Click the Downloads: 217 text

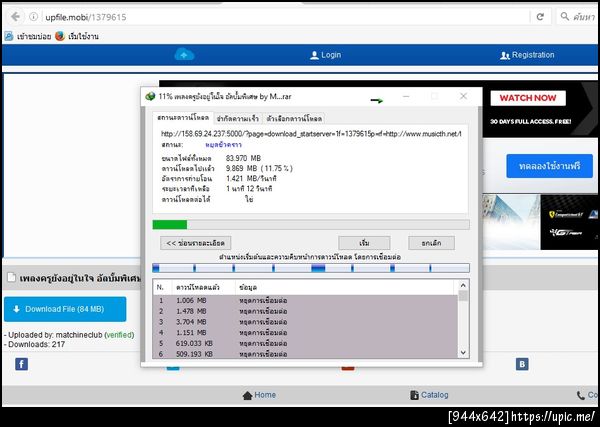(x=34, y=344)
